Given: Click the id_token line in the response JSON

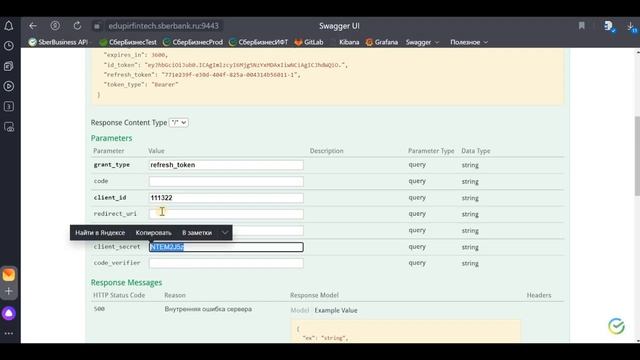Looking at the screenshot, I should coord(226,65).
